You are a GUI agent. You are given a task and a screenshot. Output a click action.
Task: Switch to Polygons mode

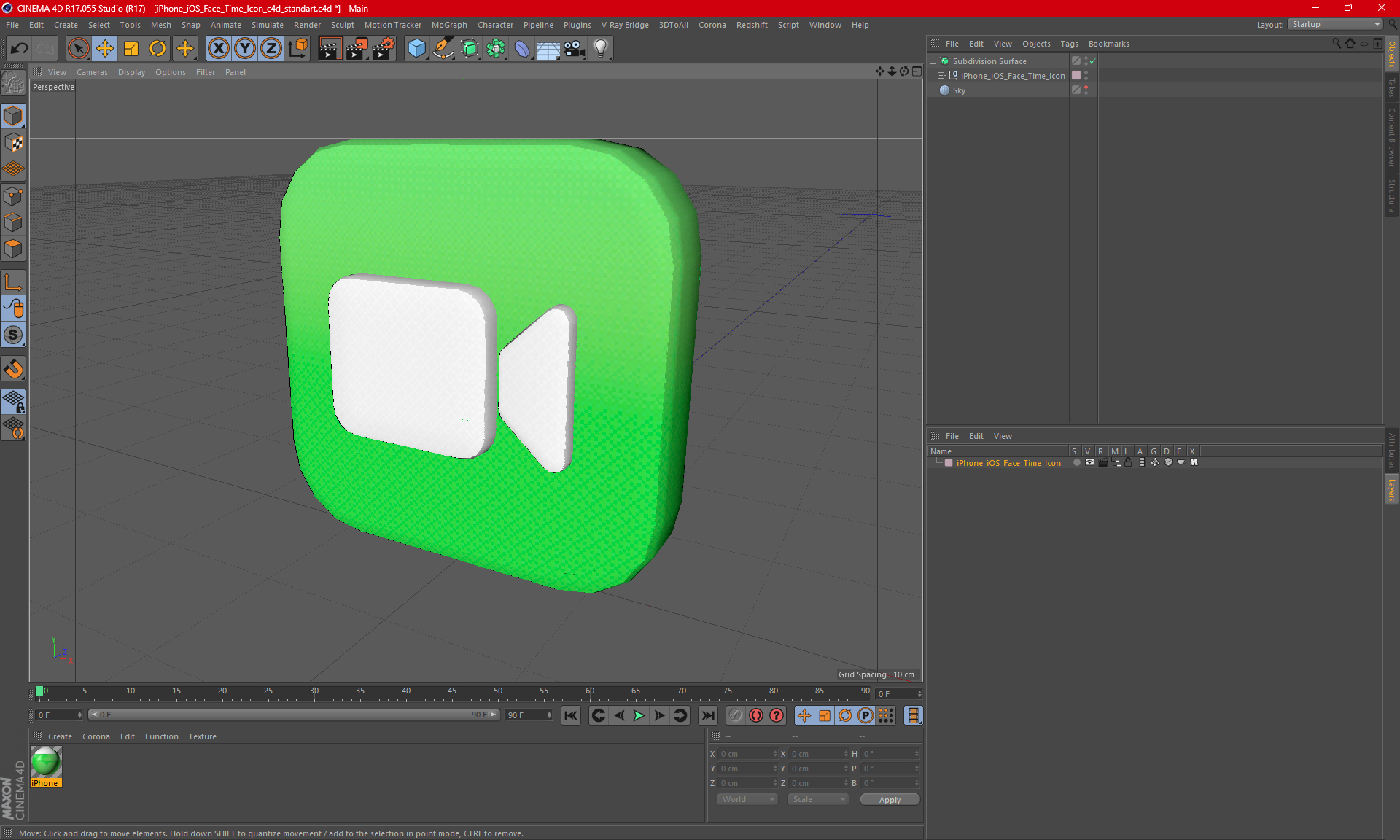pos(13,249)
